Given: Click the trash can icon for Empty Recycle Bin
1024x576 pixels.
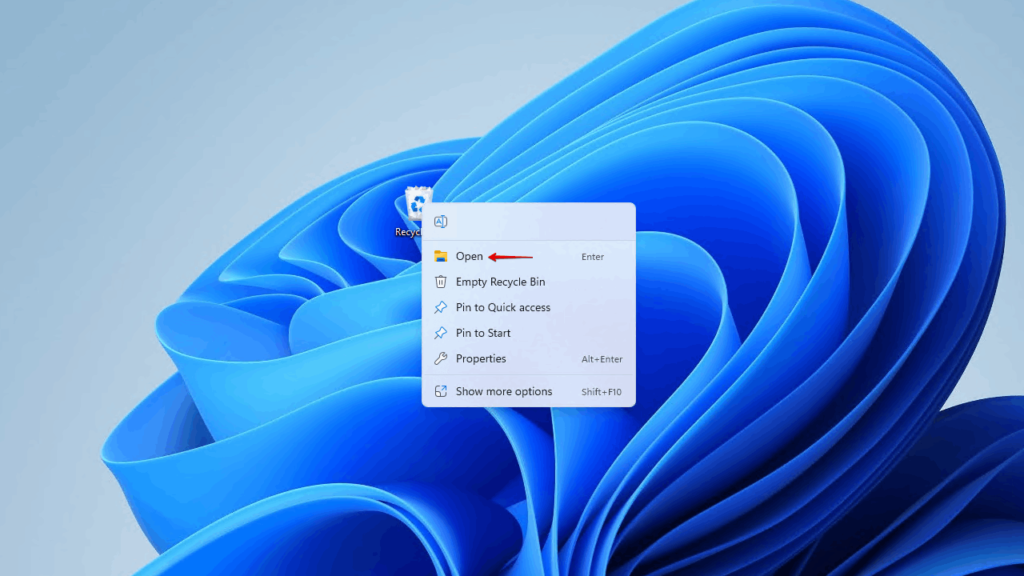Looking at the screenshot, I should coord(440,282).
